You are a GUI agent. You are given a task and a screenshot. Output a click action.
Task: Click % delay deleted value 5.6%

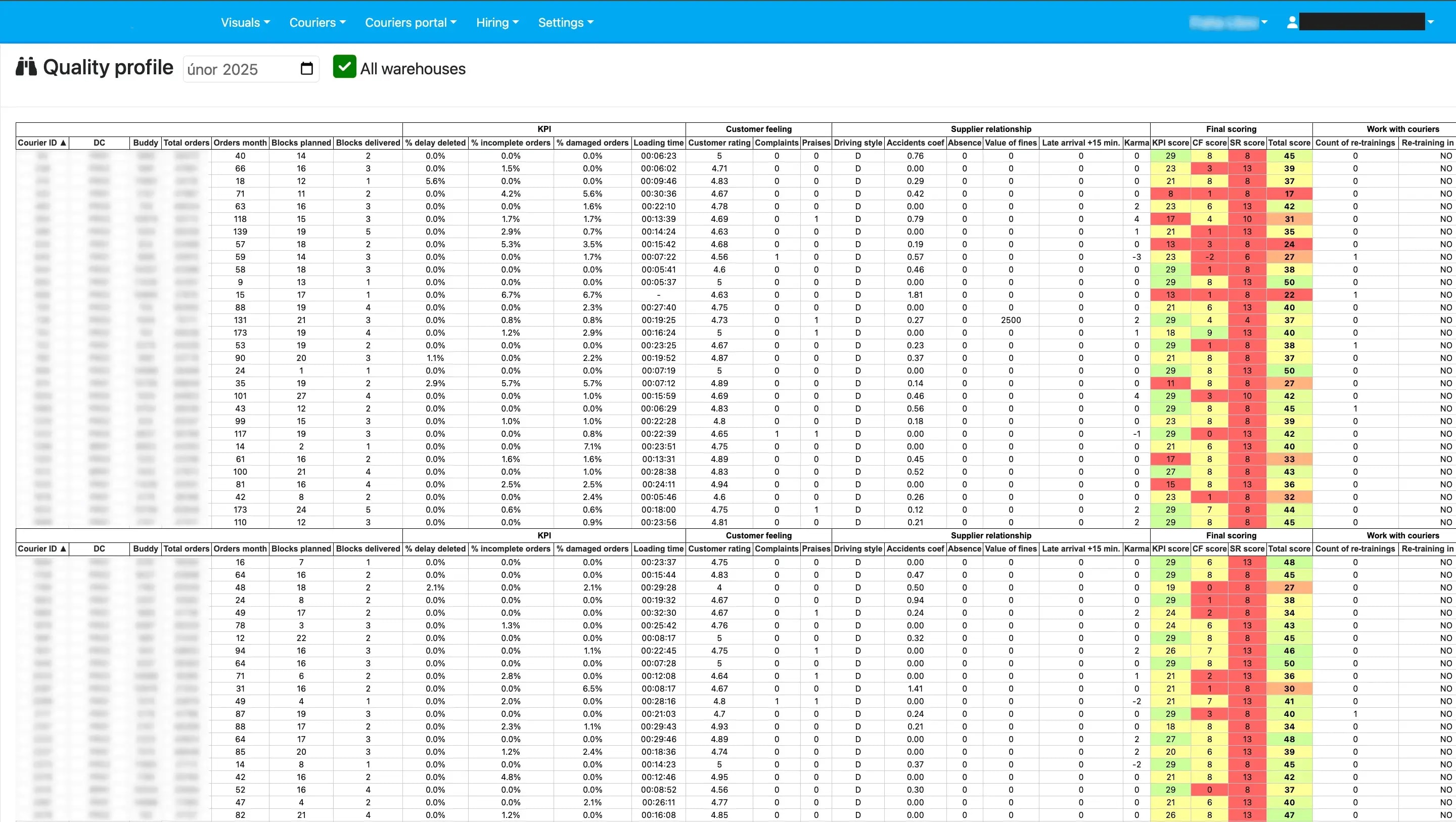435,181
